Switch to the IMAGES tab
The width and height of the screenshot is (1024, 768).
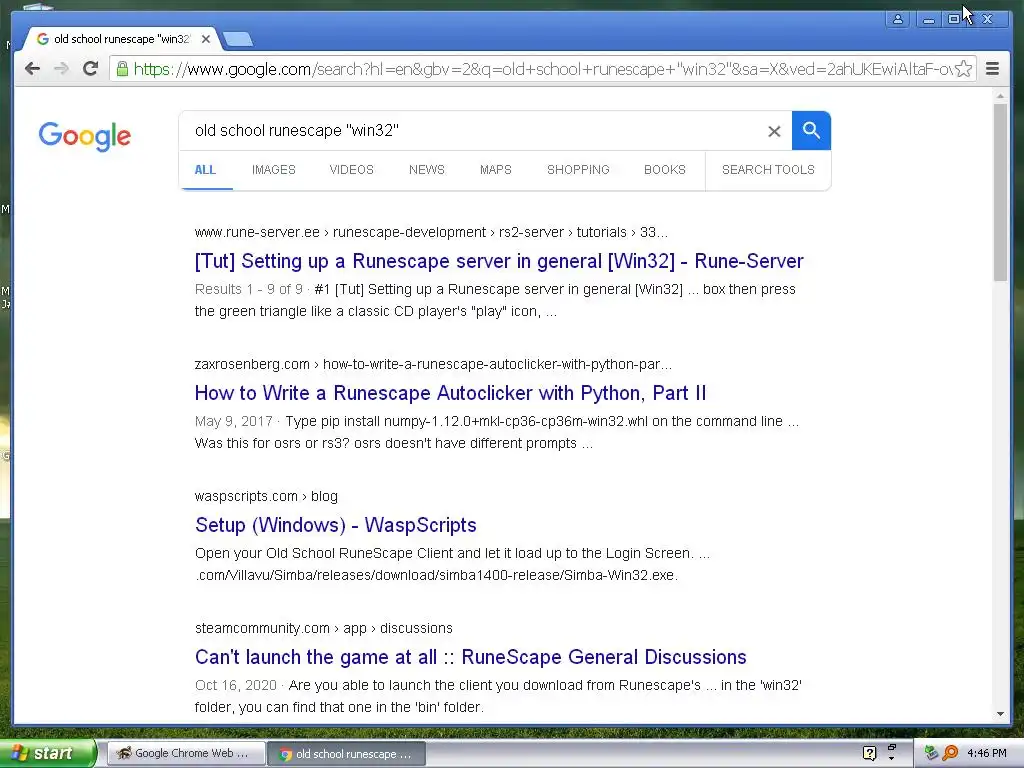pos(274,170)
